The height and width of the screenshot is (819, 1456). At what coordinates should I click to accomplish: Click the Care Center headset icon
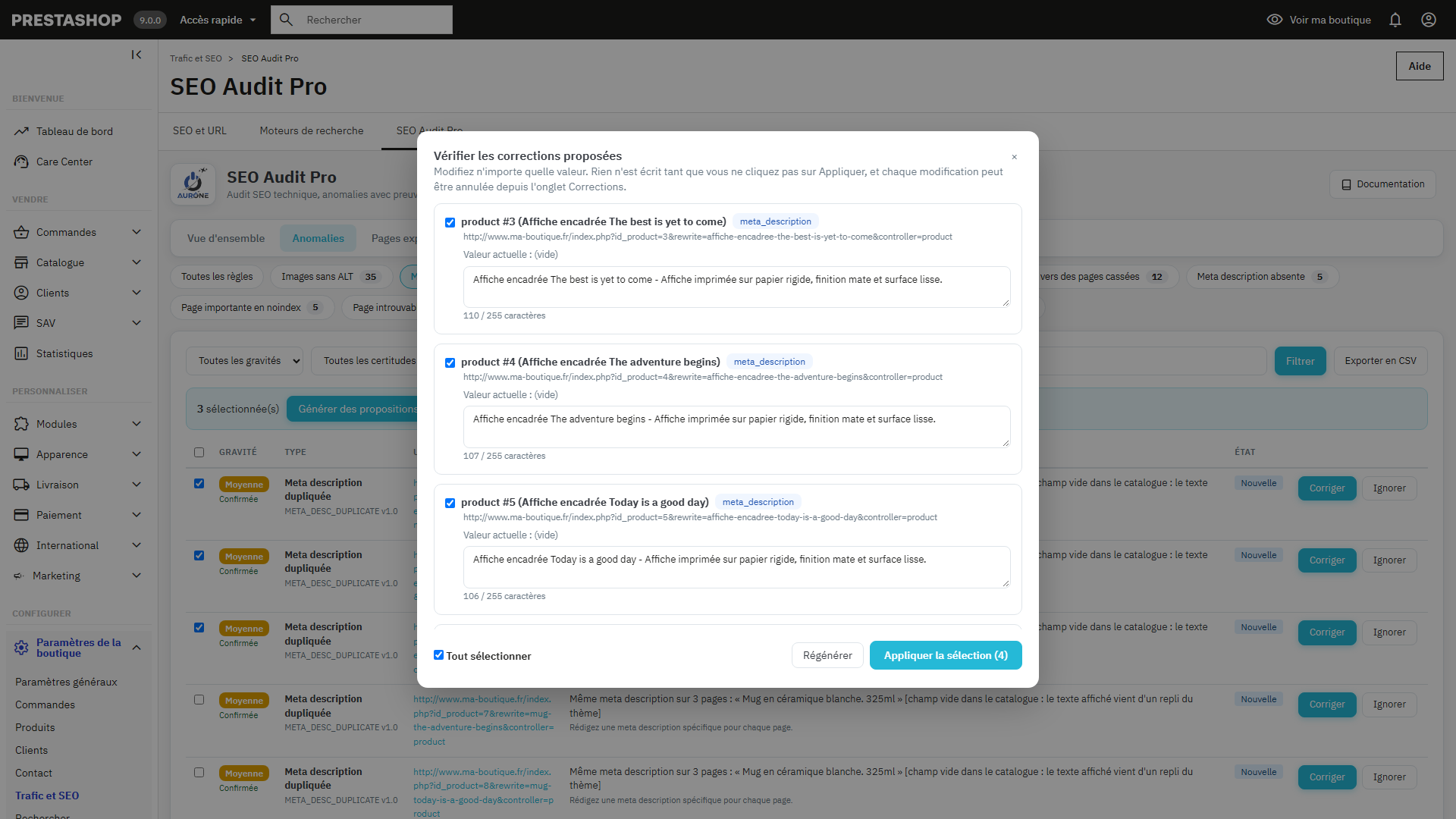pos(21,162)
